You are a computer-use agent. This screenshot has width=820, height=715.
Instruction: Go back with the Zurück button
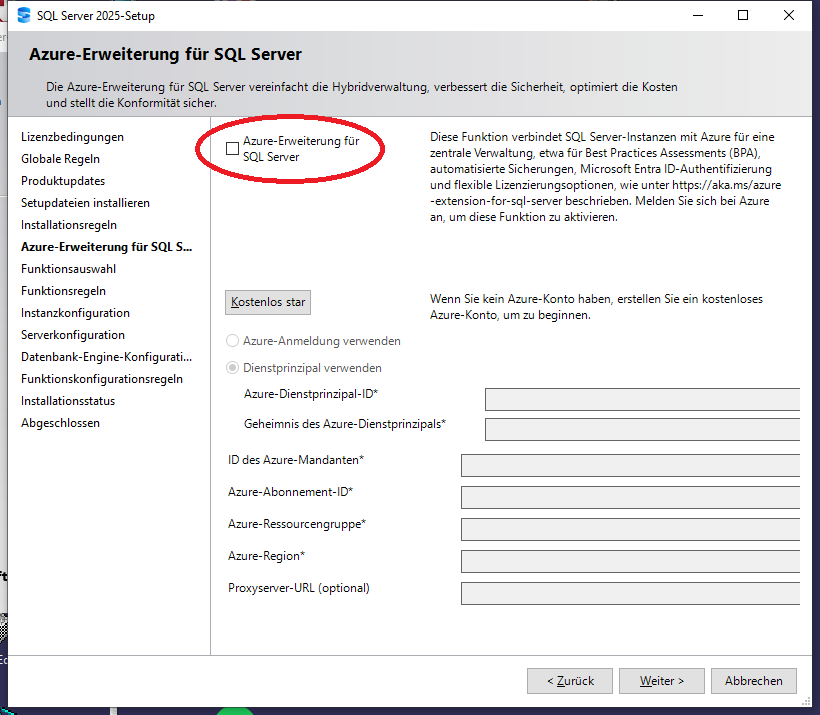(570, 681)
